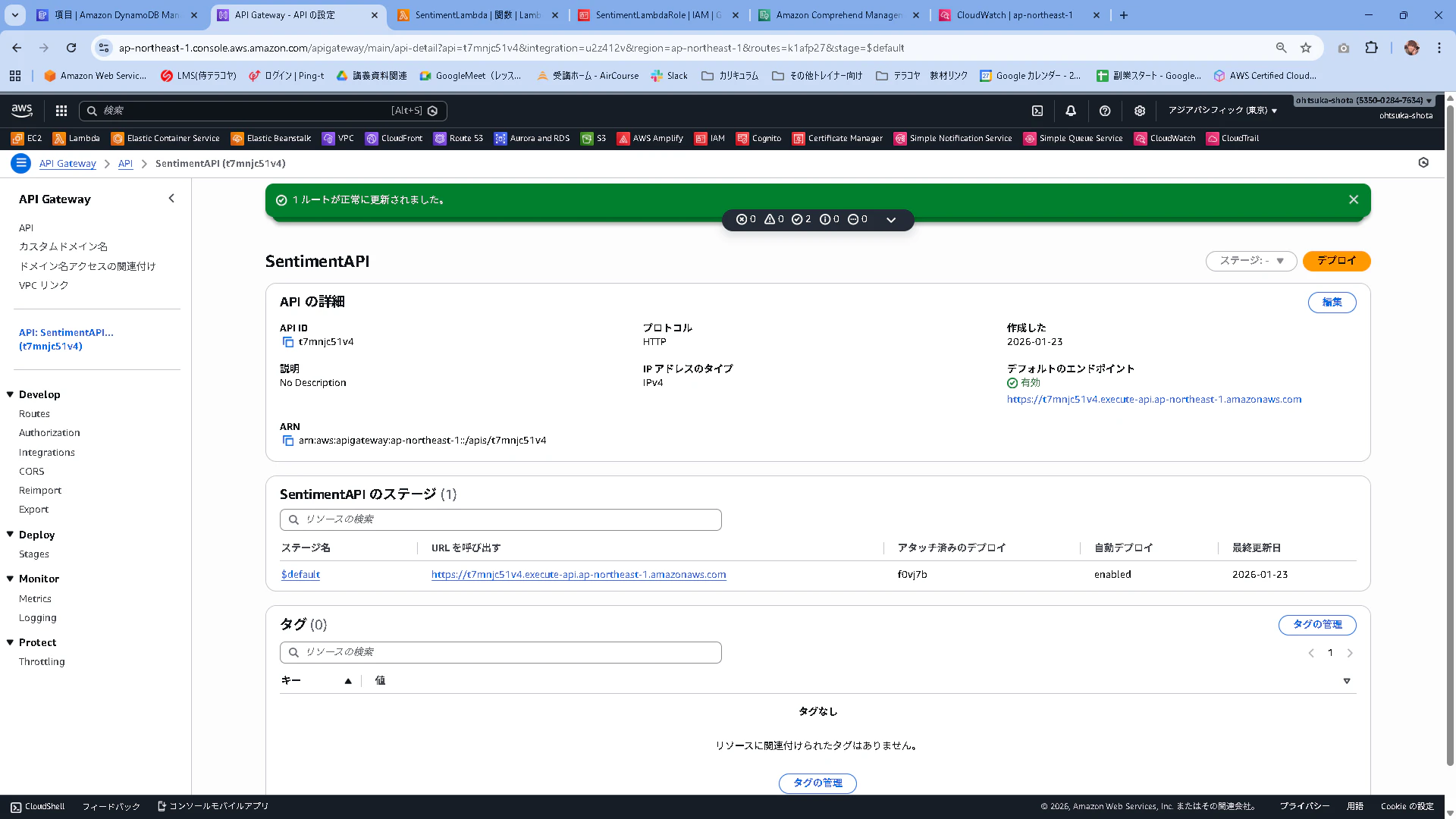Collapse the Deploy section
This screenshot has height=819, width=1456.
pos(10,535)
